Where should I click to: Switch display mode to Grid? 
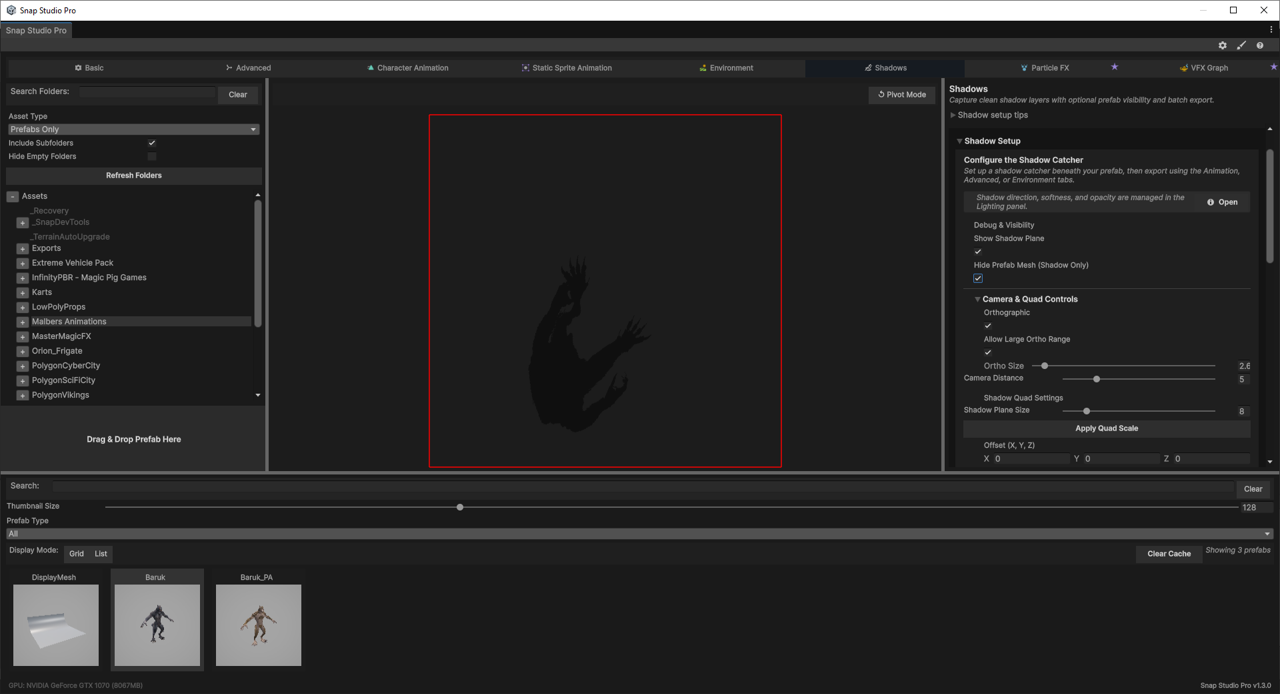pos(76,554)
